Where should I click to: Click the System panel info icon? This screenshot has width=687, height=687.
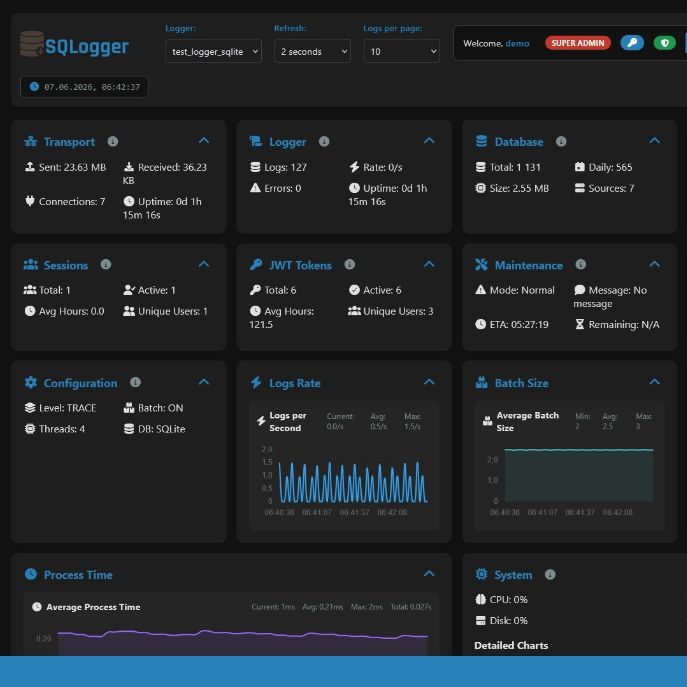[550, 574]
